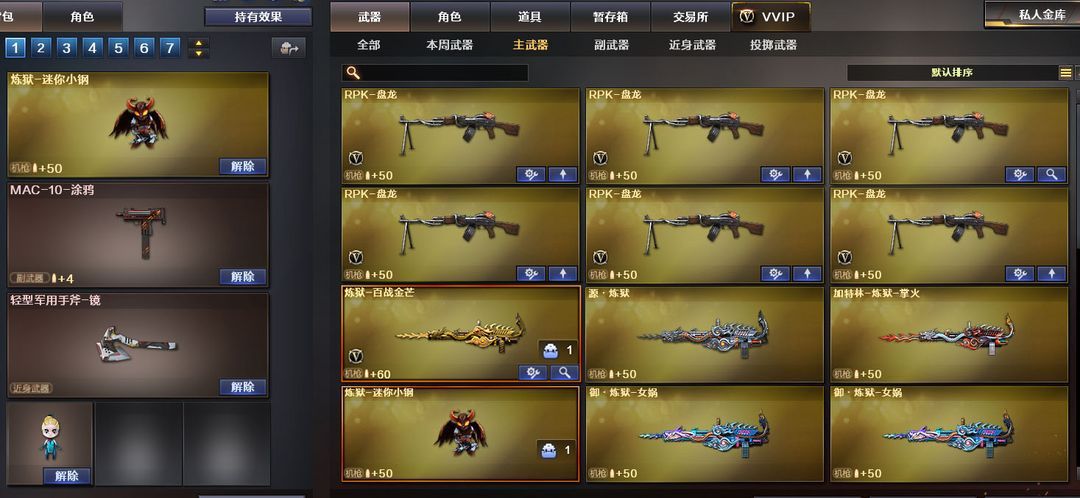Click the magnifier icon in the search box

point(353,73)
